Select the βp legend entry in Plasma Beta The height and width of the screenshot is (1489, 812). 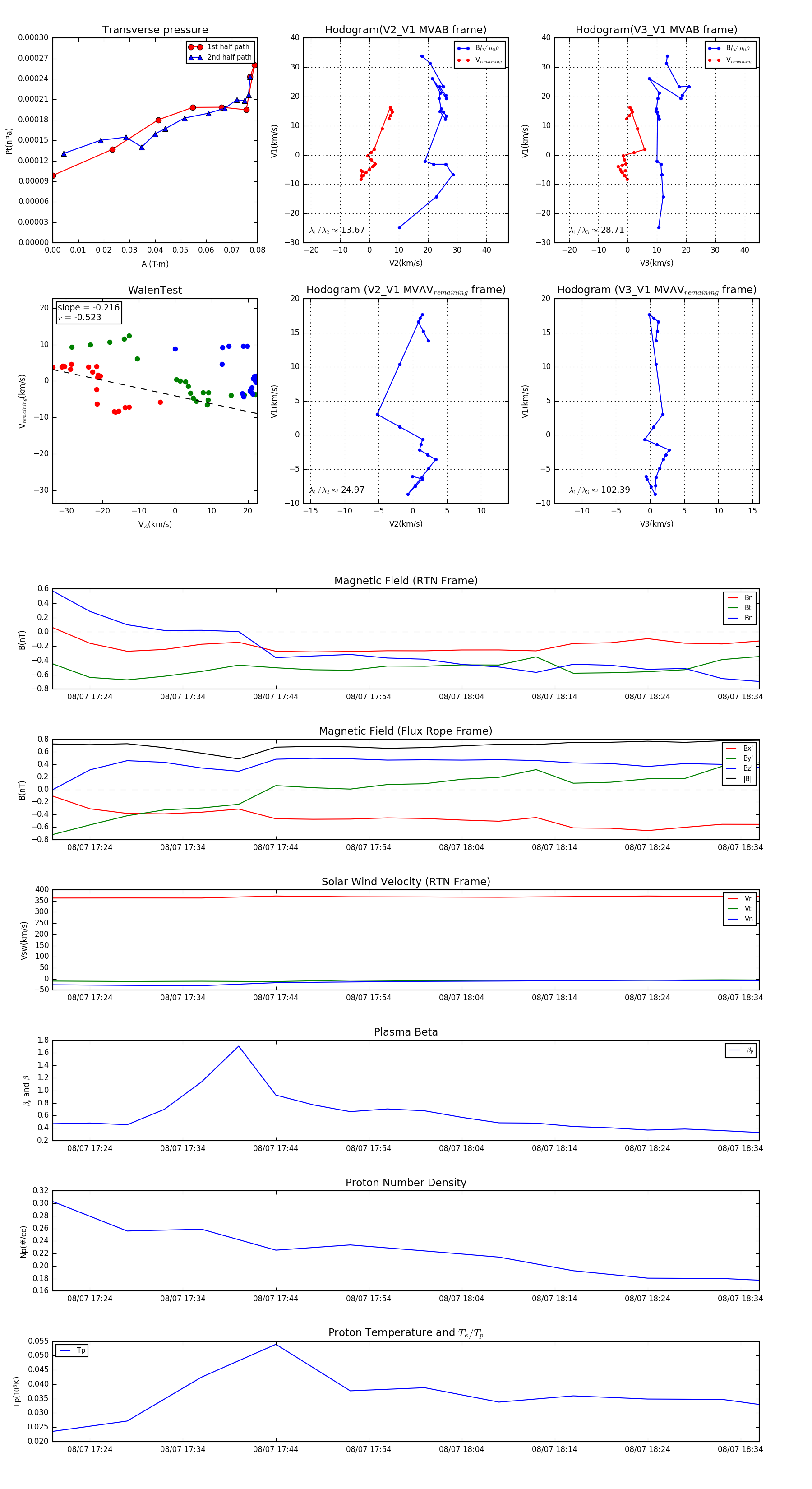[x=741, y=1050]
